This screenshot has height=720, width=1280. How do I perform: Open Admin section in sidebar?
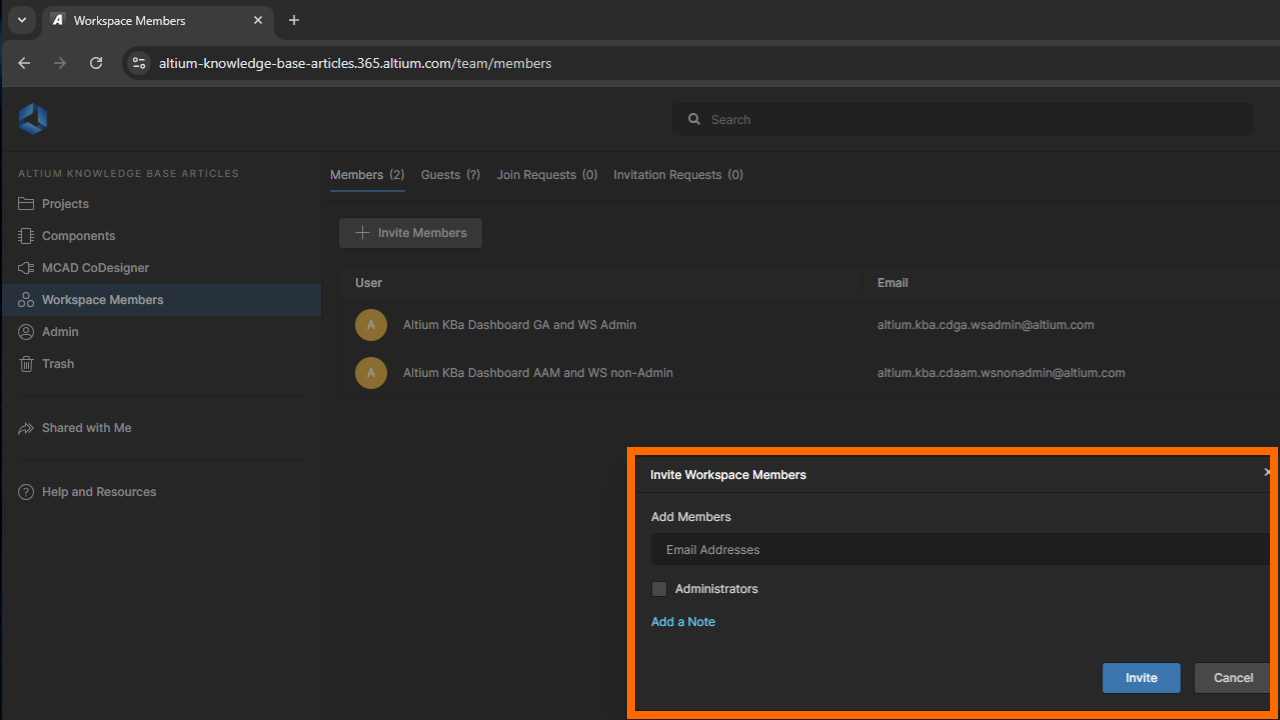point(60,332)
